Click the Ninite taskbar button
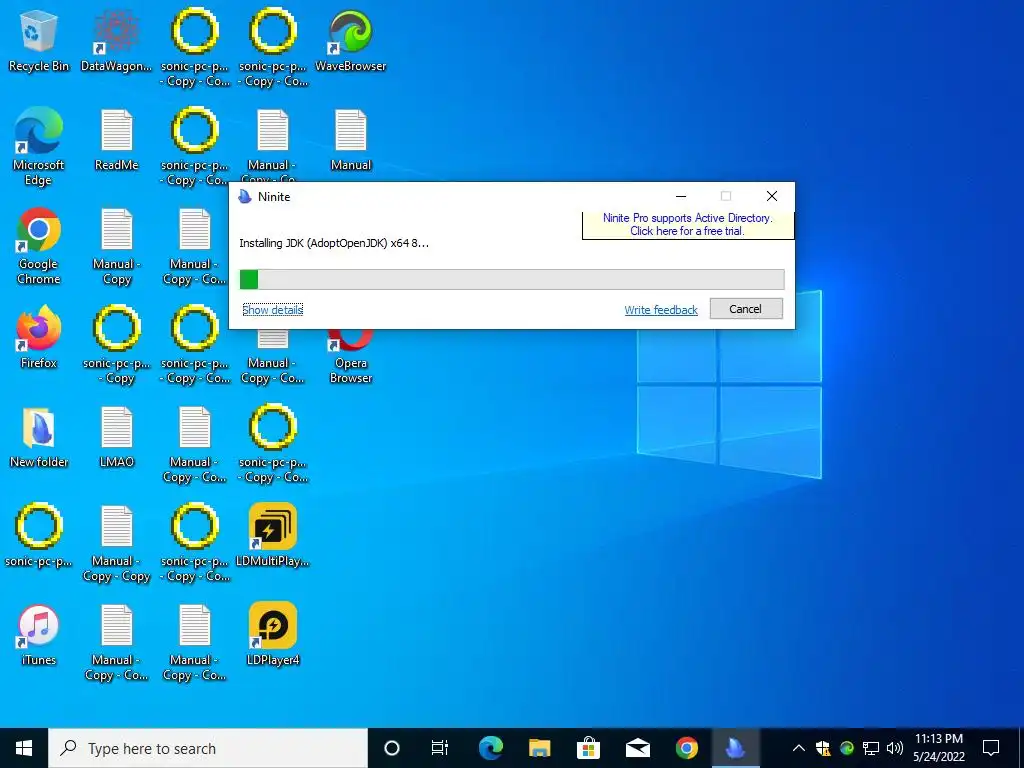 tap(735, 748)
